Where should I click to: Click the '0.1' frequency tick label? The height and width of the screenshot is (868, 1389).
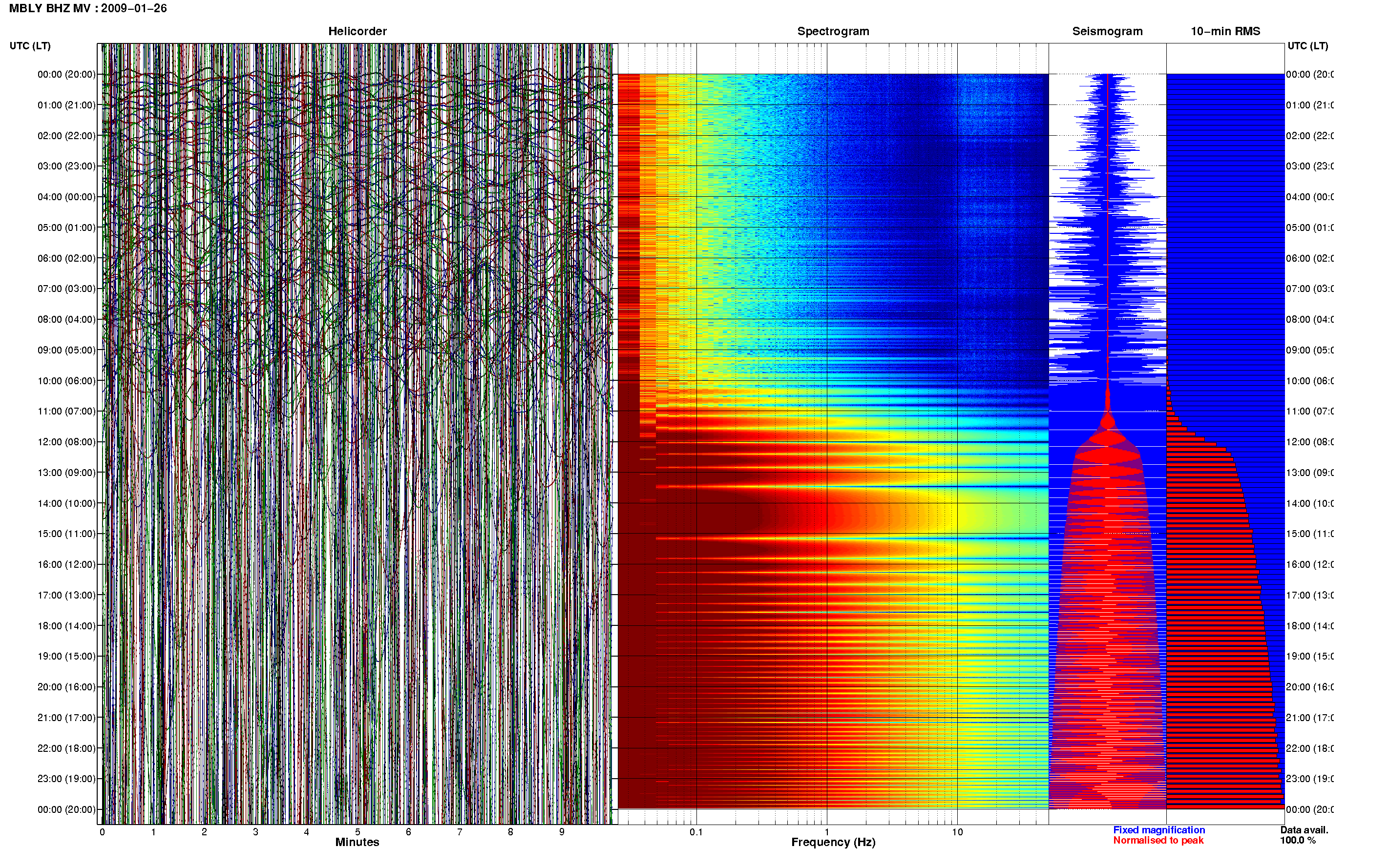coord(696,832)
